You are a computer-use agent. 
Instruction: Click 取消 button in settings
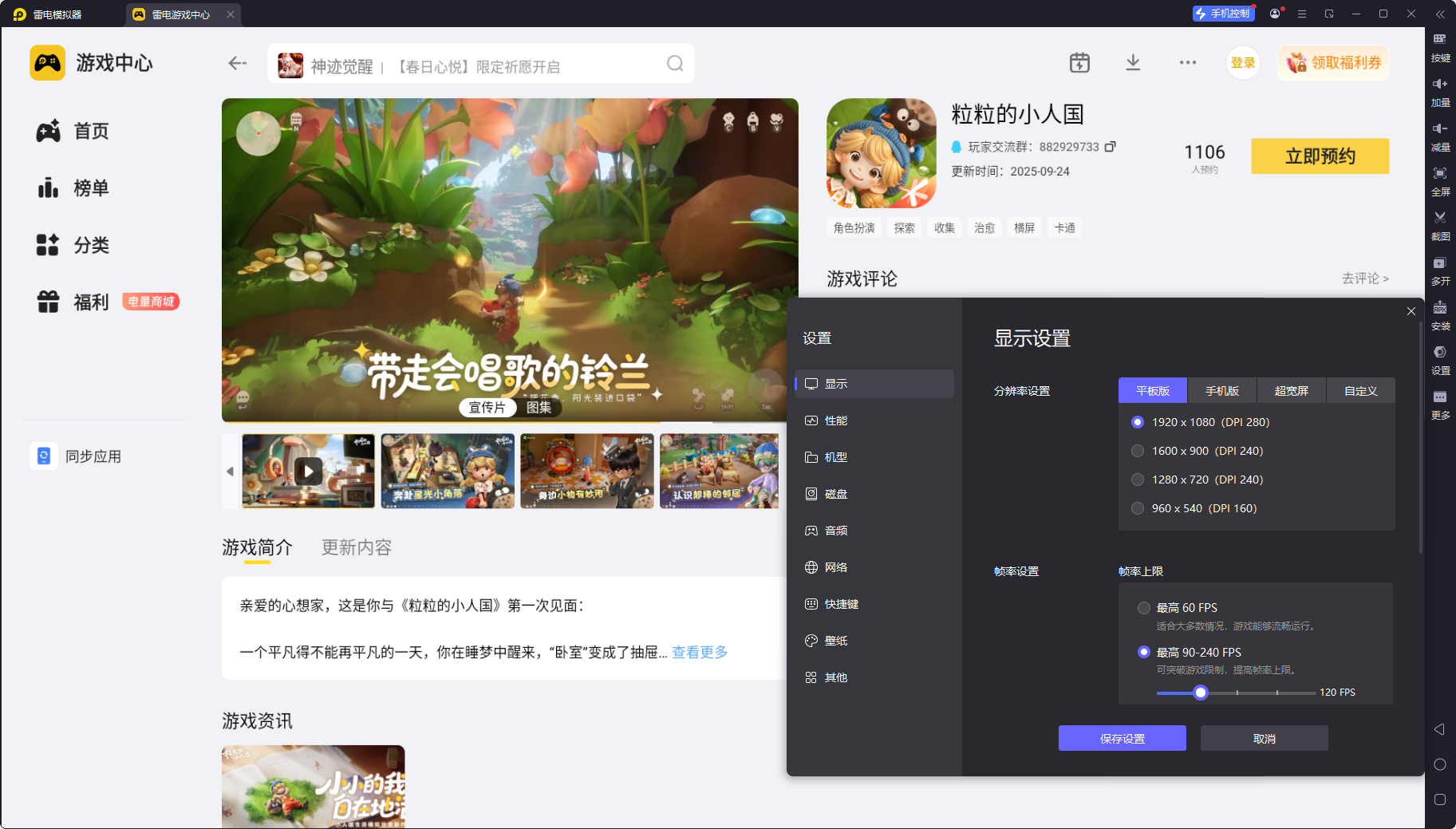(x=1265, y=738)
